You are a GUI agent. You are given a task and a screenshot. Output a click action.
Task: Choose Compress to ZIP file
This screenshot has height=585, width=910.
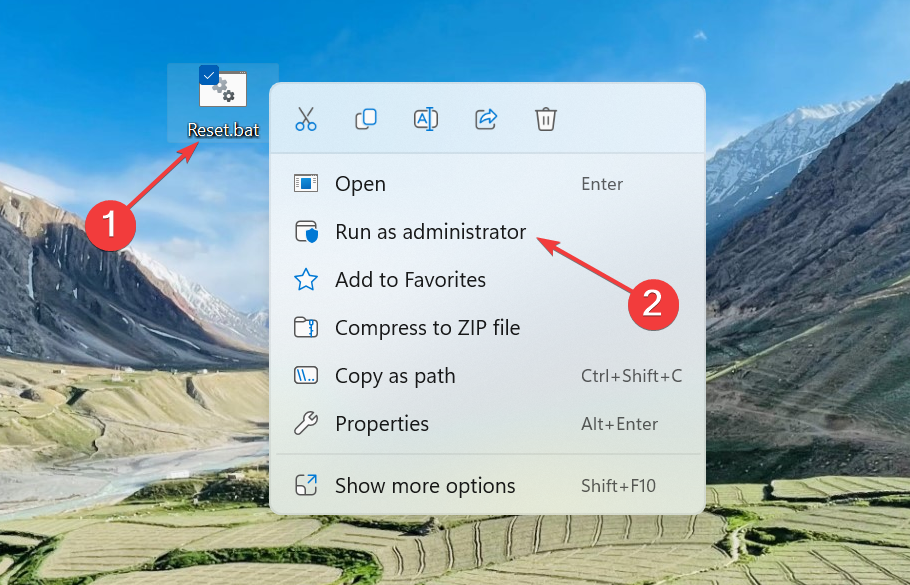488,328
